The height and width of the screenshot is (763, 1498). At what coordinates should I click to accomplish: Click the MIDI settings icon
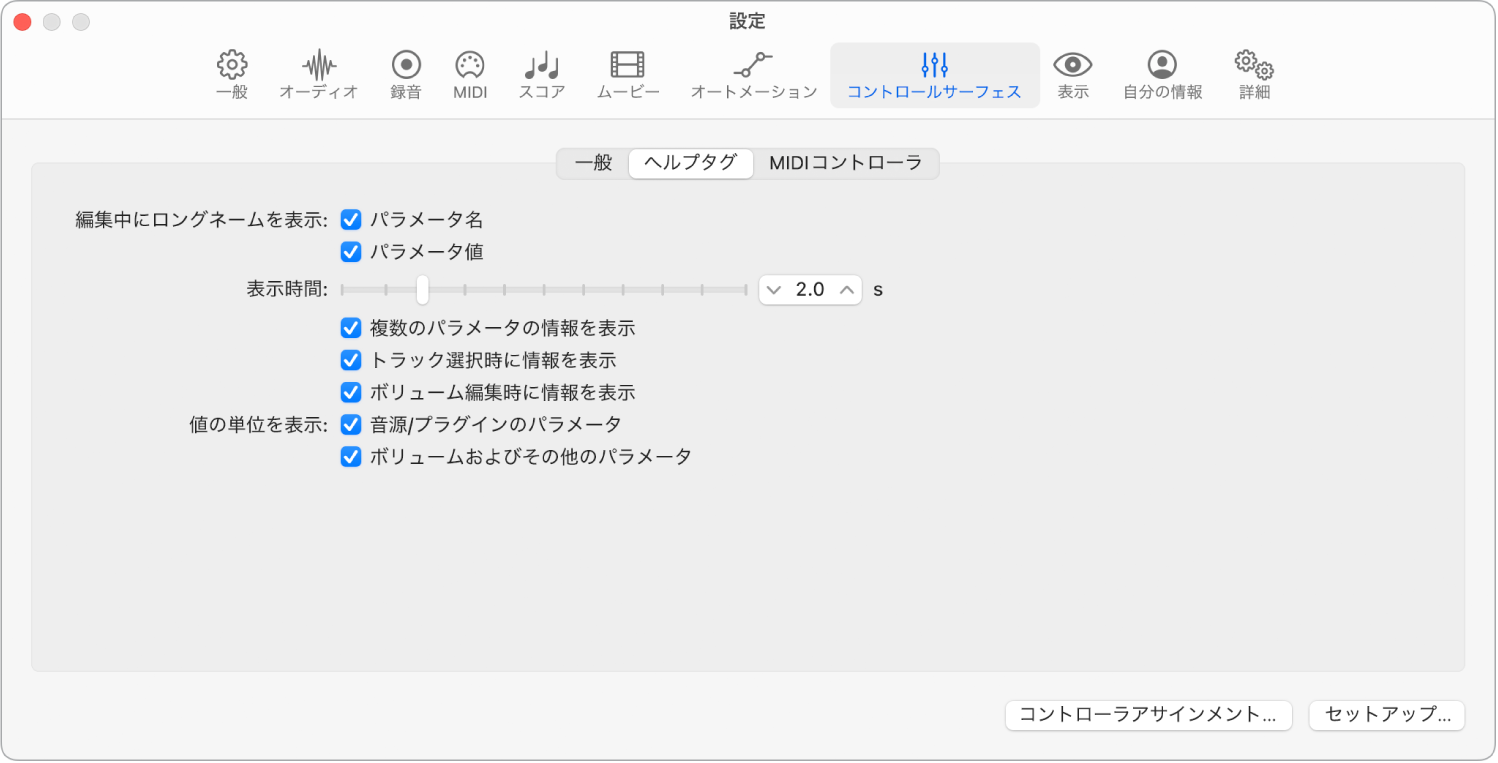pyautogui.click(x=469, y=74)
